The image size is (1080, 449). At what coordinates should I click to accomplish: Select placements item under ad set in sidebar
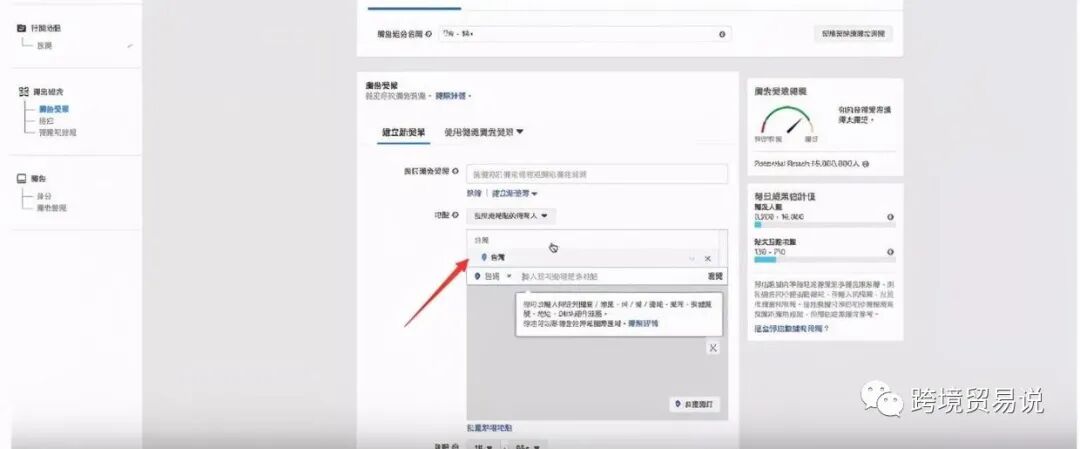pos(46,121)
